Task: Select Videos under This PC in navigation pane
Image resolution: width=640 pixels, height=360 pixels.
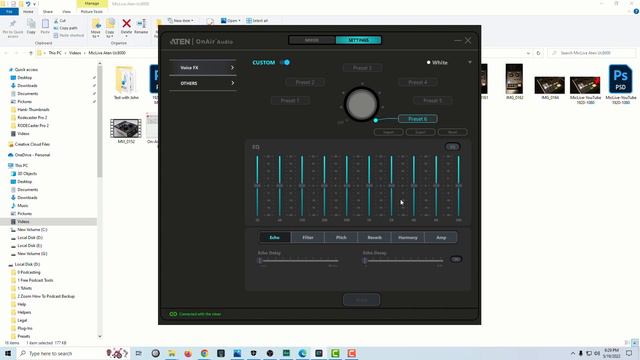Action: point(23,222)
